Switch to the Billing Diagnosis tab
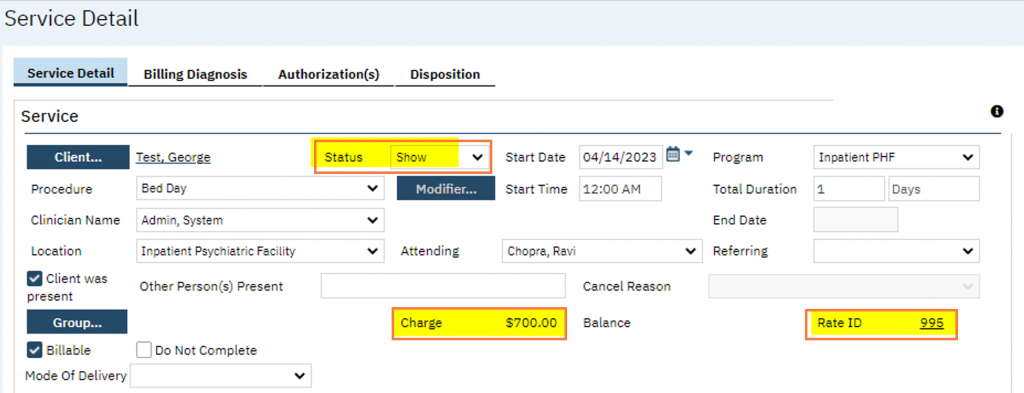Image resolution: width=1024 pixels, height=393 pixels. click(x=195, y=74)
